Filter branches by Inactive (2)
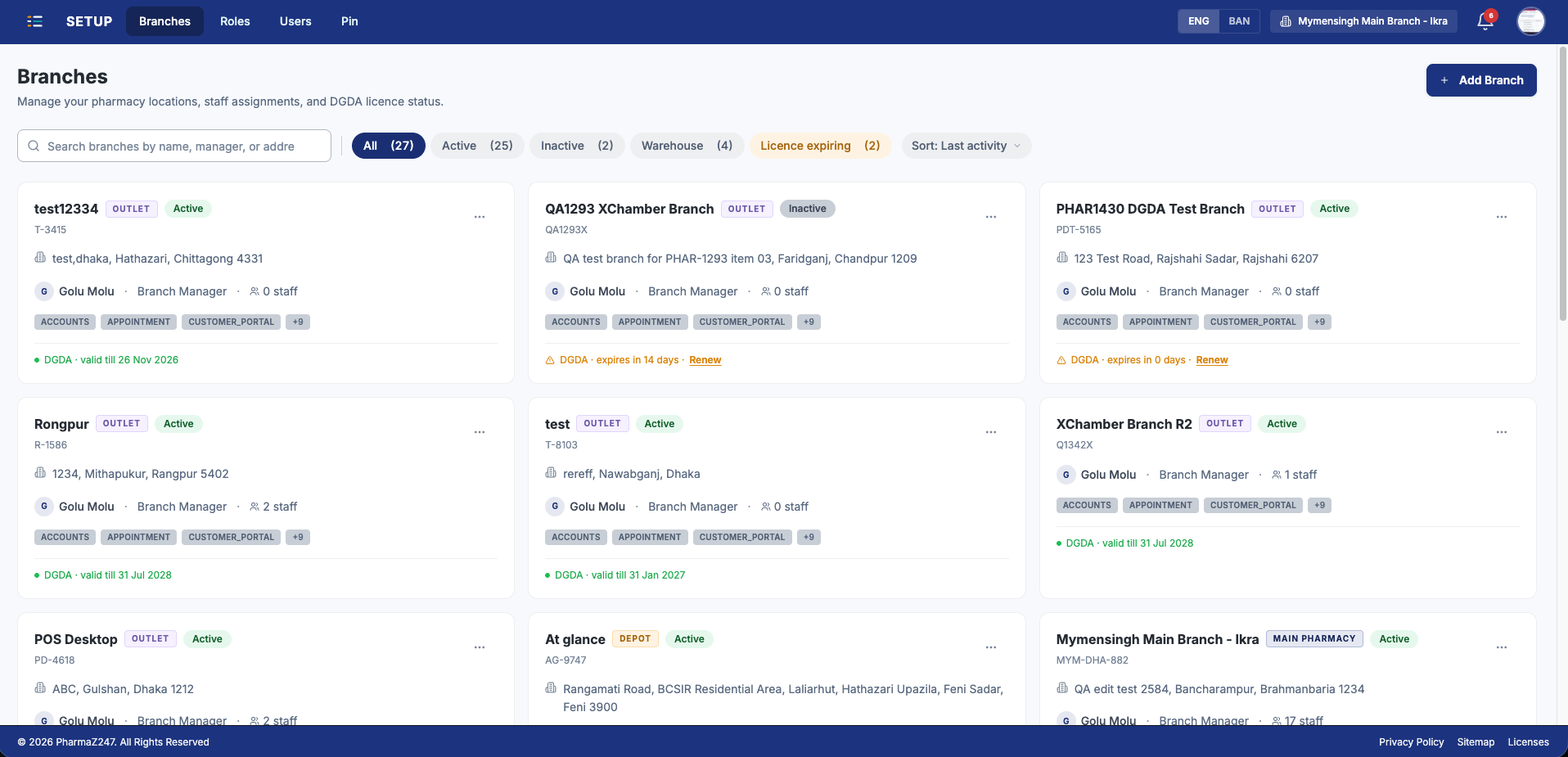This screenshot has width=1568, height=757. [577, 146]
